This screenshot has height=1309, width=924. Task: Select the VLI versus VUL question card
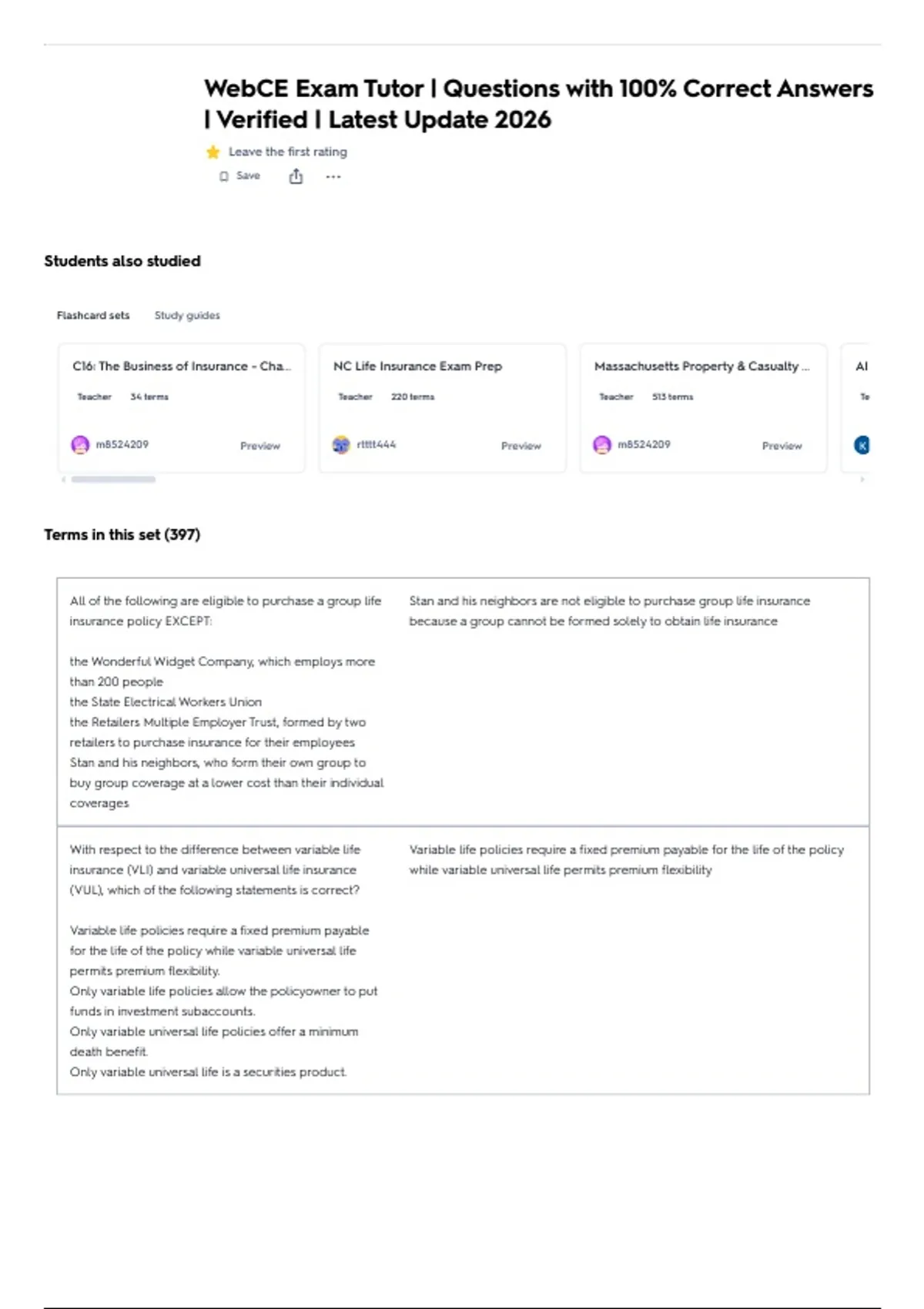point(464,960)
